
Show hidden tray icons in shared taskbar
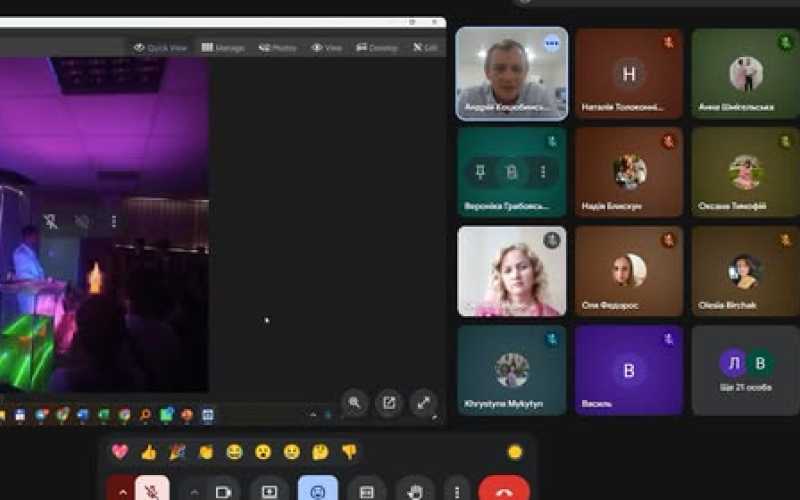(x=313, y=415)
